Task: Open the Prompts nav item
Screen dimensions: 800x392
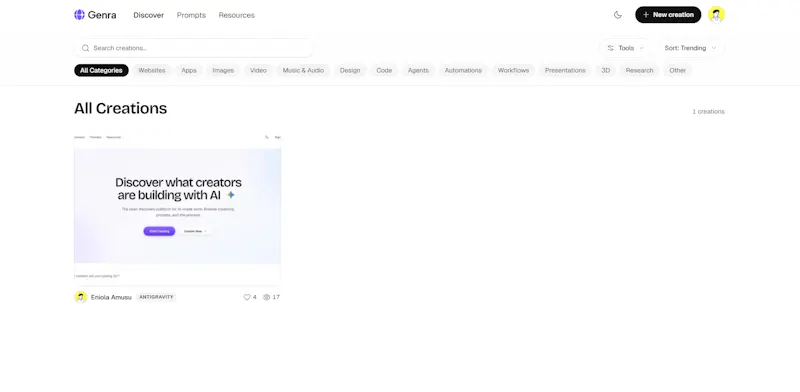Action: click(191, 15)
